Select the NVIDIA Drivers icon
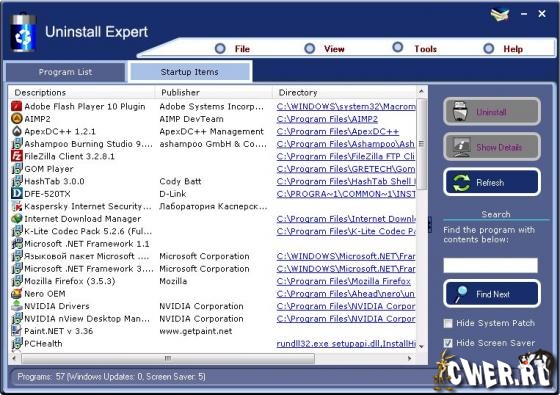Screen dimensions: 560x395 point(16,306)
